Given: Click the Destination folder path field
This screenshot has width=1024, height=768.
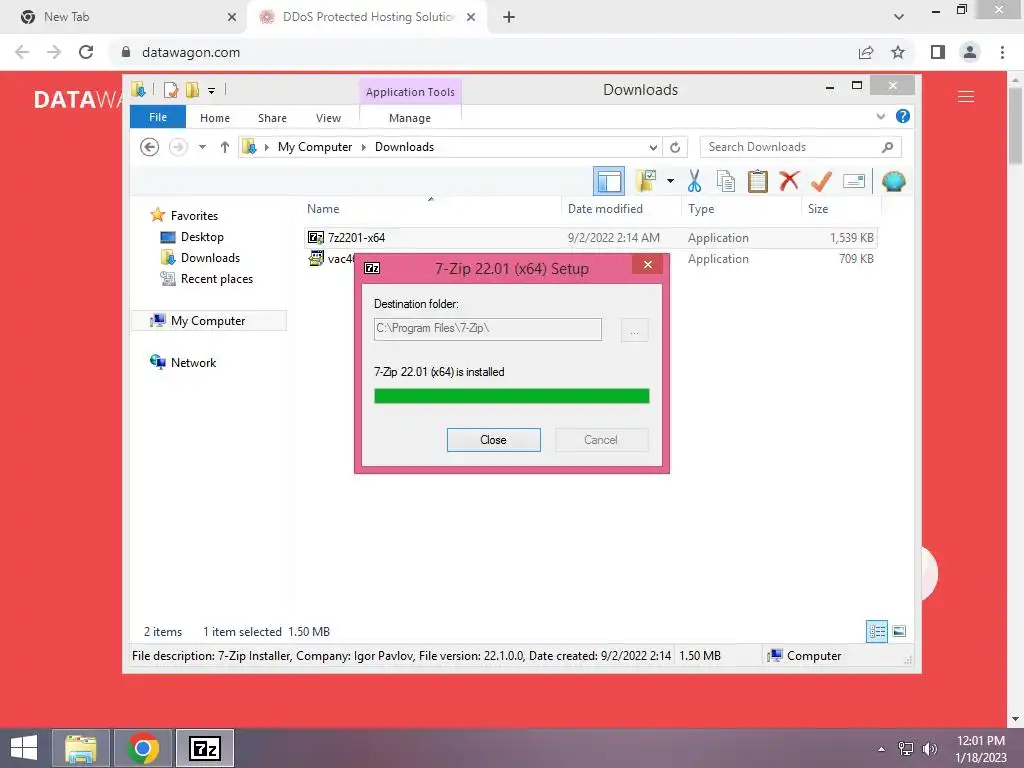Looking at the screenshot, I should [x=488, y=329].
